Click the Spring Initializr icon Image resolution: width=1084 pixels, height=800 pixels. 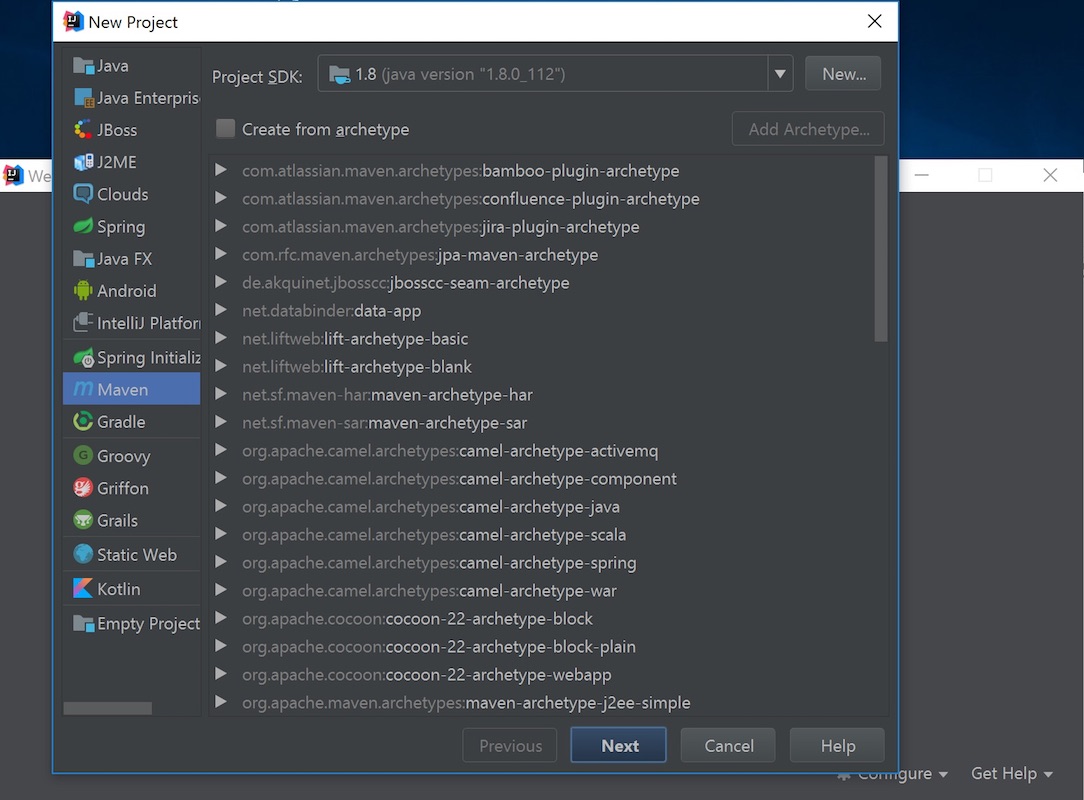click(x=83, y=357)
